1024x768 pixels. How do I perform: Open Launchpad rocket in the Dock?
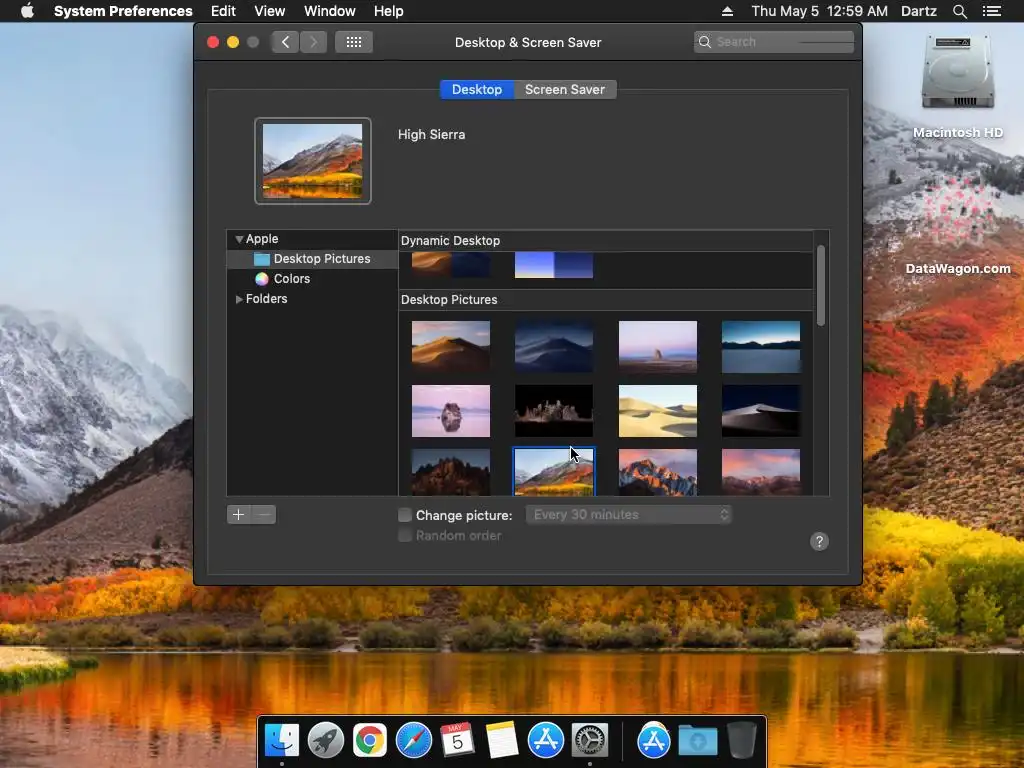click(x=326, y=741)
